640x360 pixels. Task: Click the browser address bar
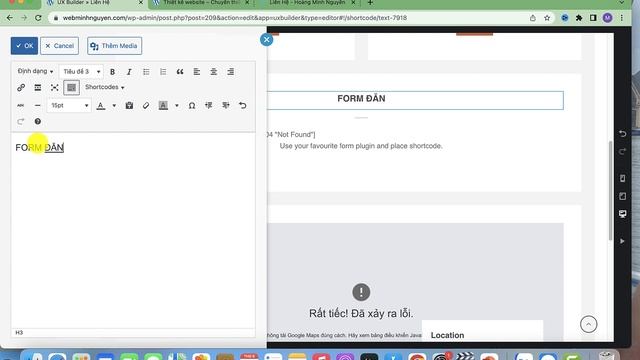tap(286, 18)
